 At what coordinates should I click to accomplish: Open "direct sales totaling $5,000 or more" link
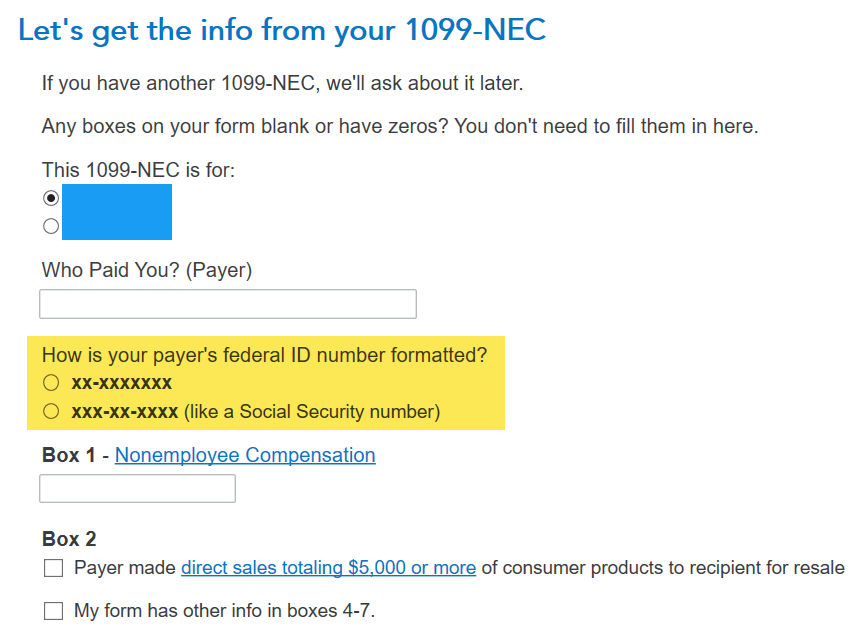pos(328,568)
